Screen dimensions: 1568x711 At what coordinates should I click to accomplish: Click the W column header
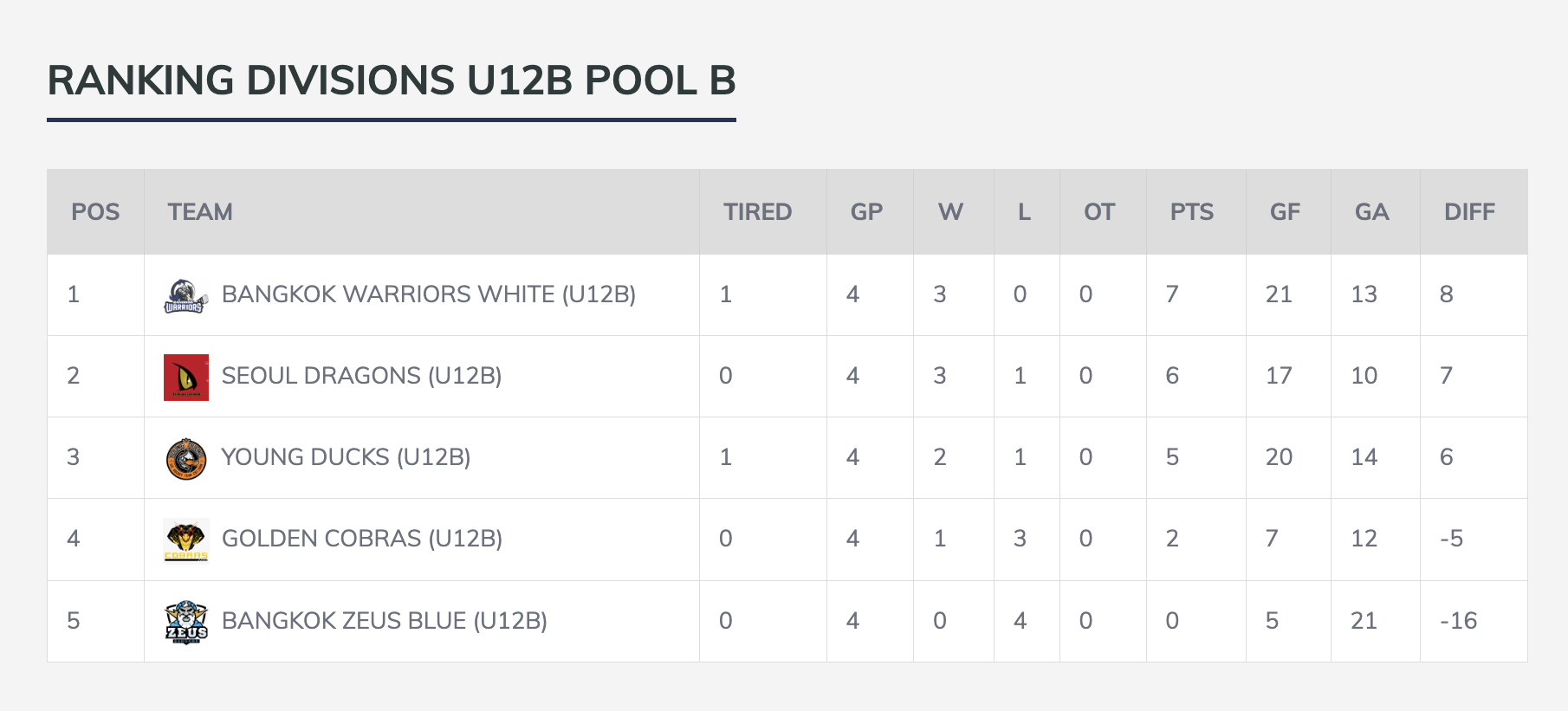950,212
